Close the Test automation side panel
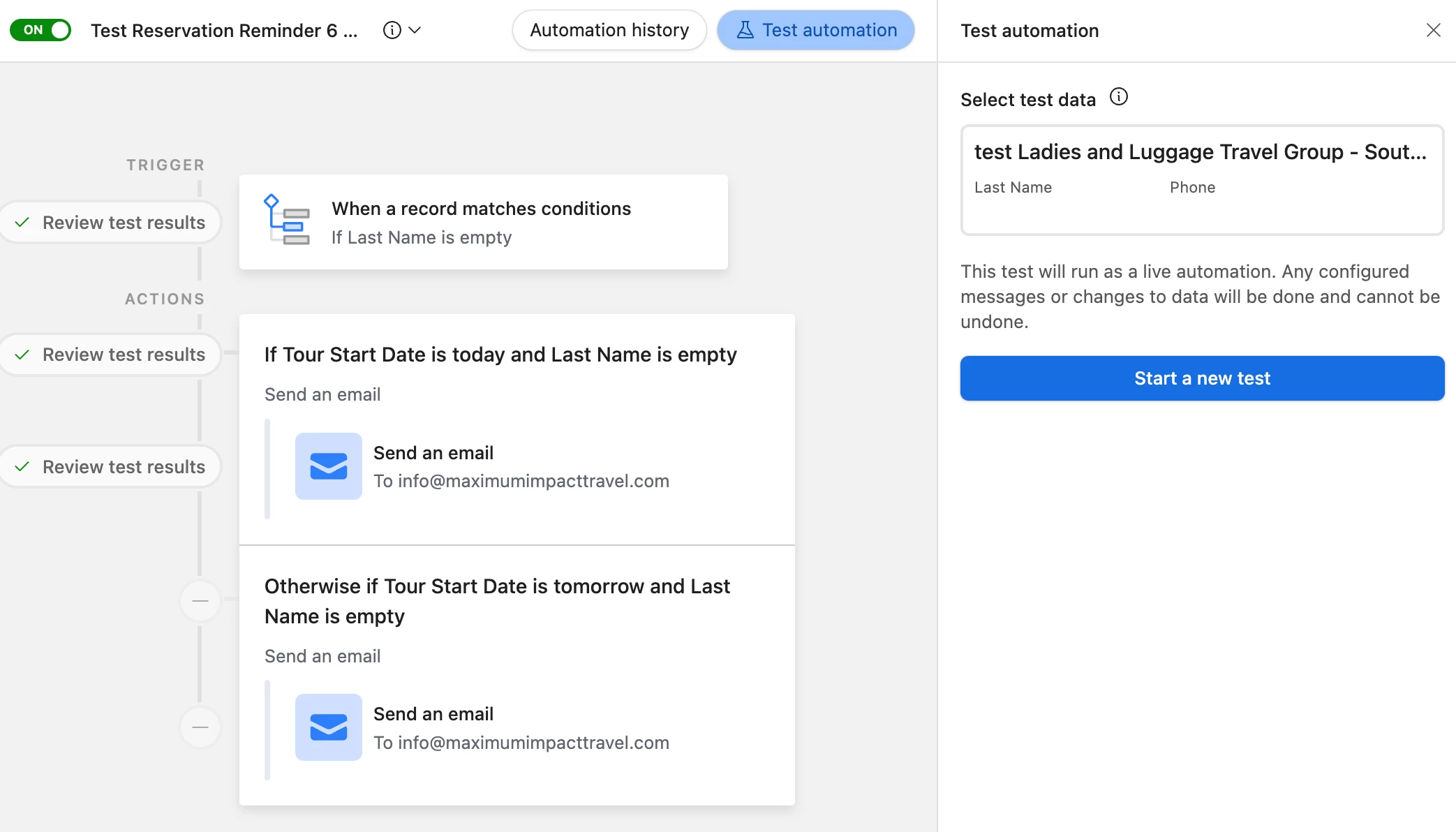 pyautogui.click(x=1433, y=30)
